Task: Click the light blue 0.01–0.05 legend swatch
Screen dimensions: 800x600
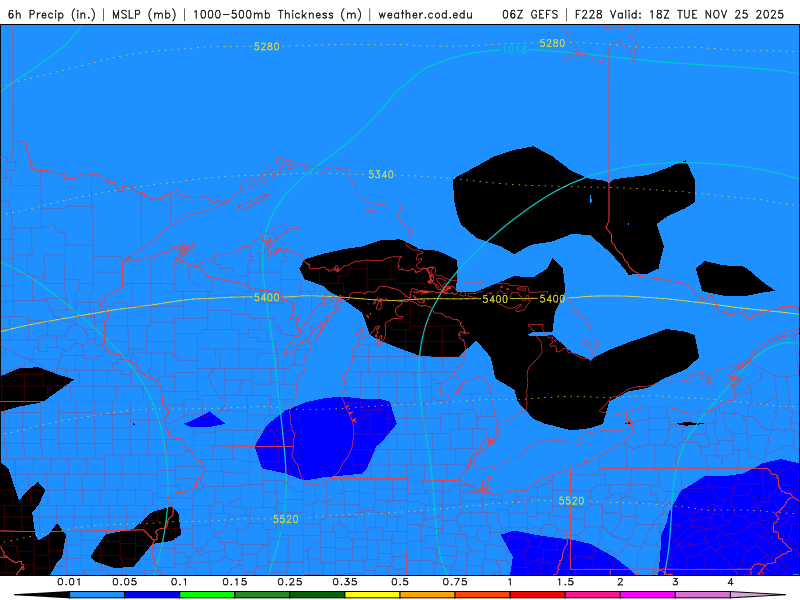Action: (x=97, y=595)
